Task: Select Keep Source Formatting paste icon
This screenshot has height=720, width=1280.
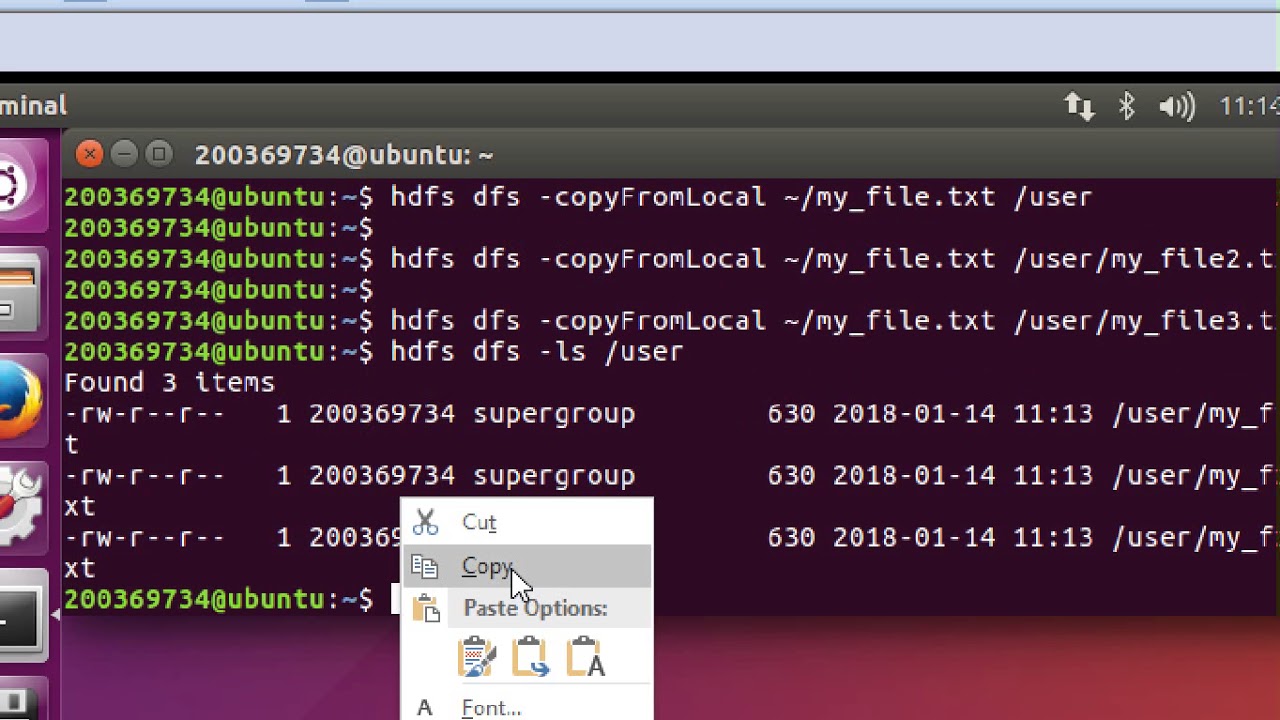Action: coord(477,657)
